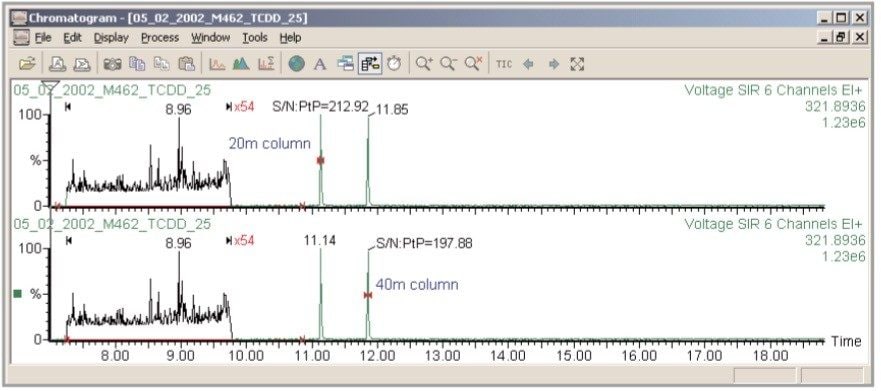Viewport: 881px width, 391px height.
Task: Click the red marker on 40m column peak
Action: pos(367,294)
